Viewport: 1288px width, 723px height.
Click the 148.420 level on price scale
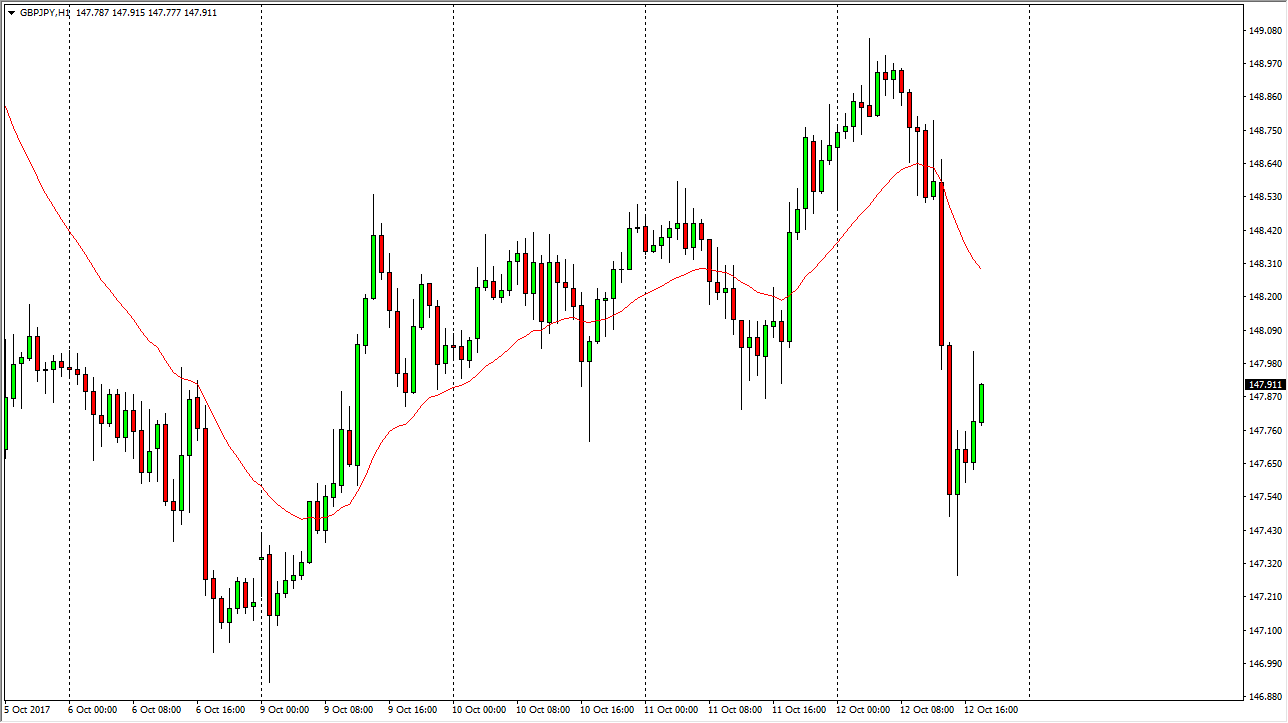coord(1264,231)
